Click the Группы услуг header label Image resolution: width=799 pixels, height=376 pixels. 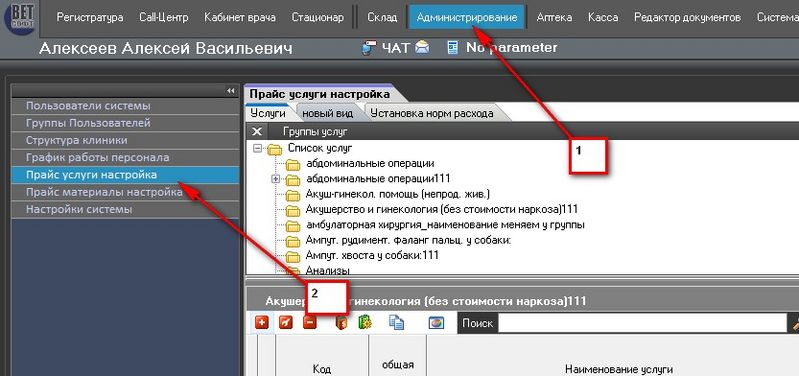[315, 131]
